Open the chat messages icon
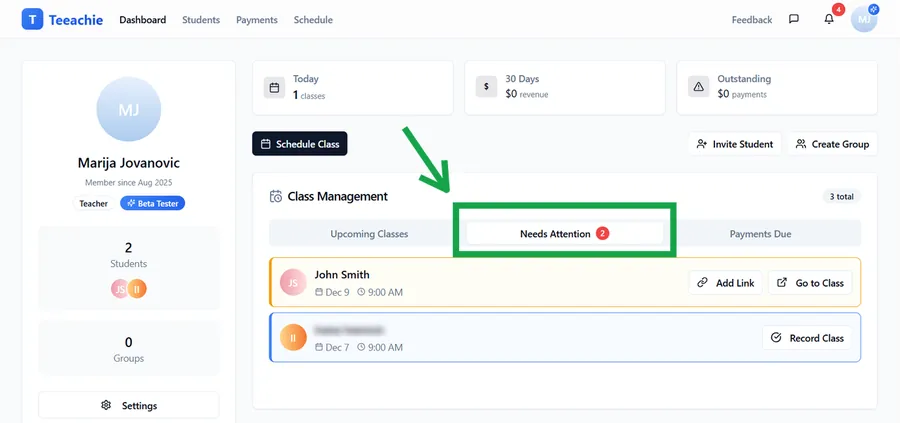 pos(794,19)
